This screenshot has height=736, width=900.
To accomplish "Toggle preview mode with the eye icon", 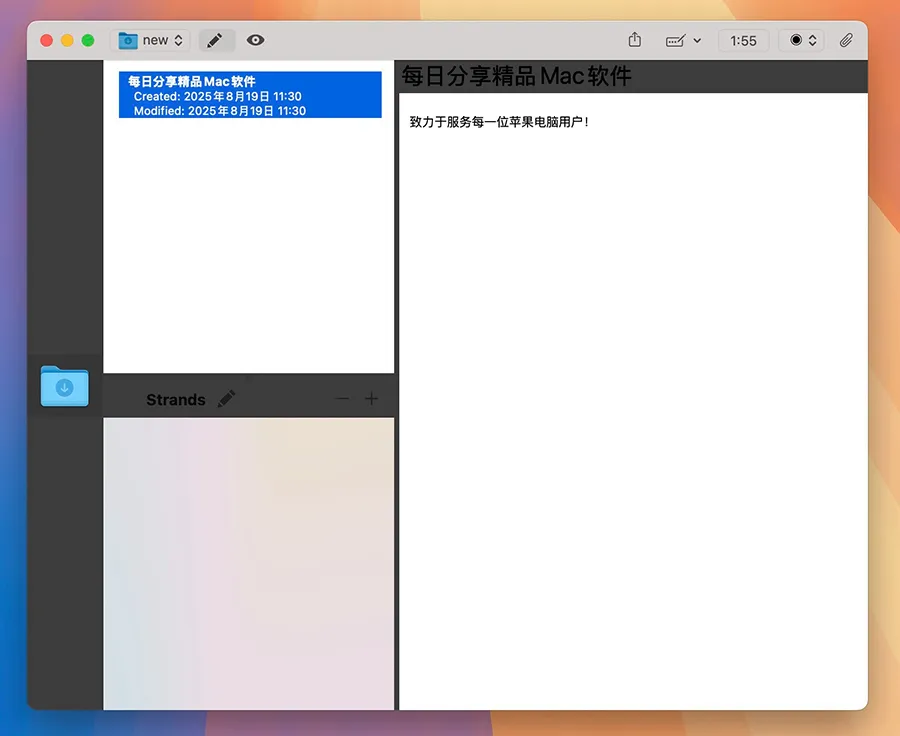I will (256, 40).
